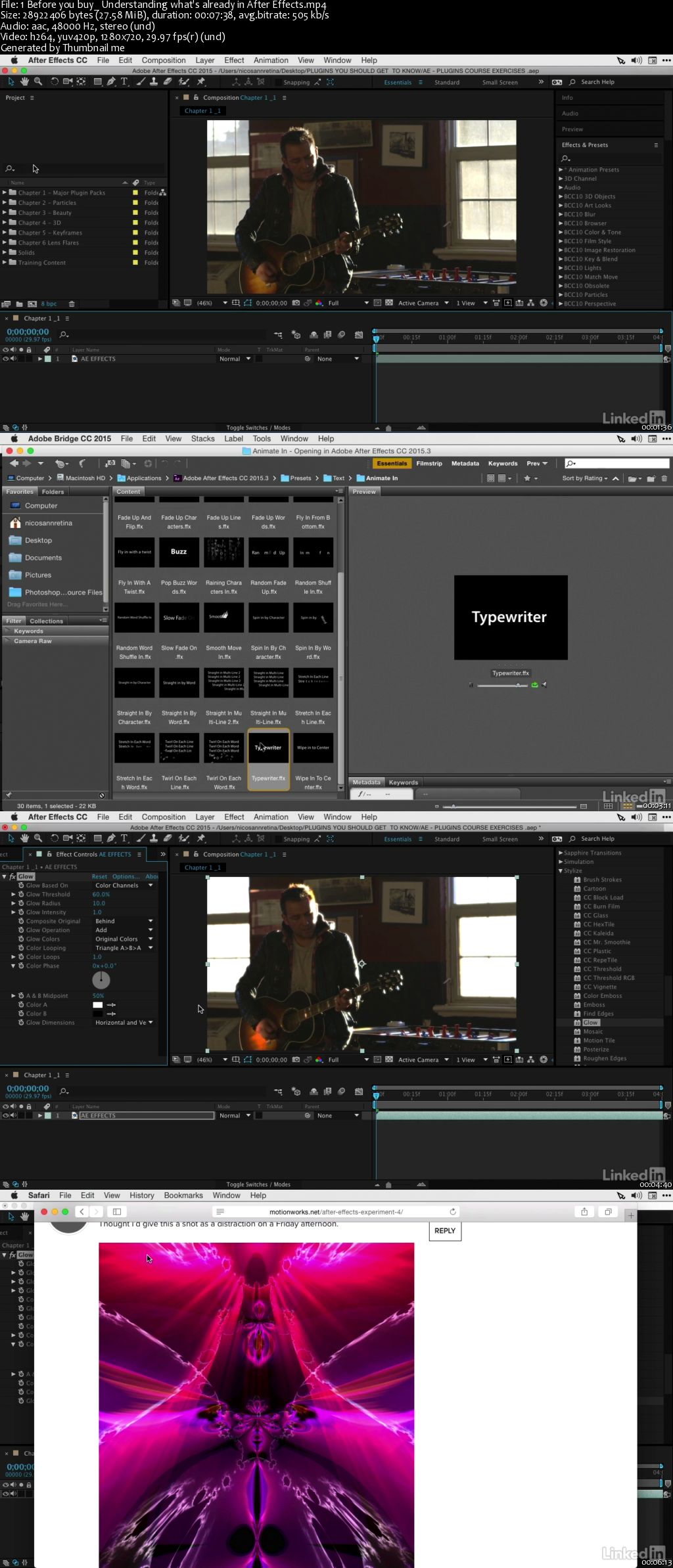Open the Glow Colors Original Colors dropdown

(124, 939)
